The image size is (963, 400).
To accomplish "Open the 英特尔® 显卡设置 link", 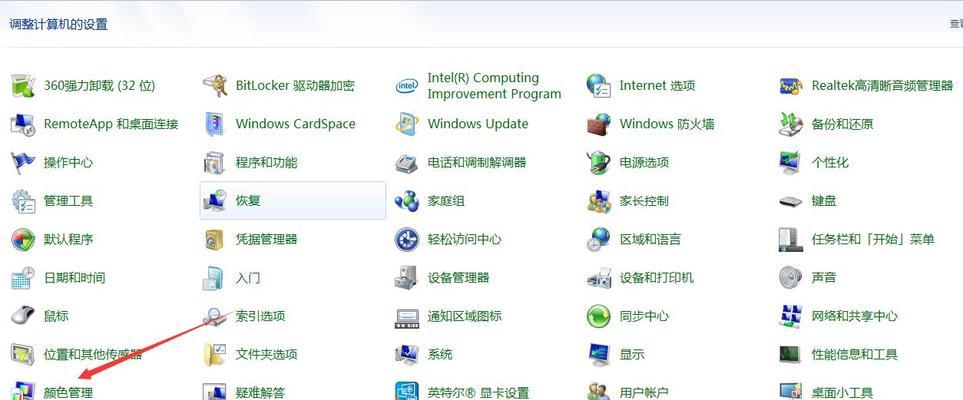I will [478, 392].
